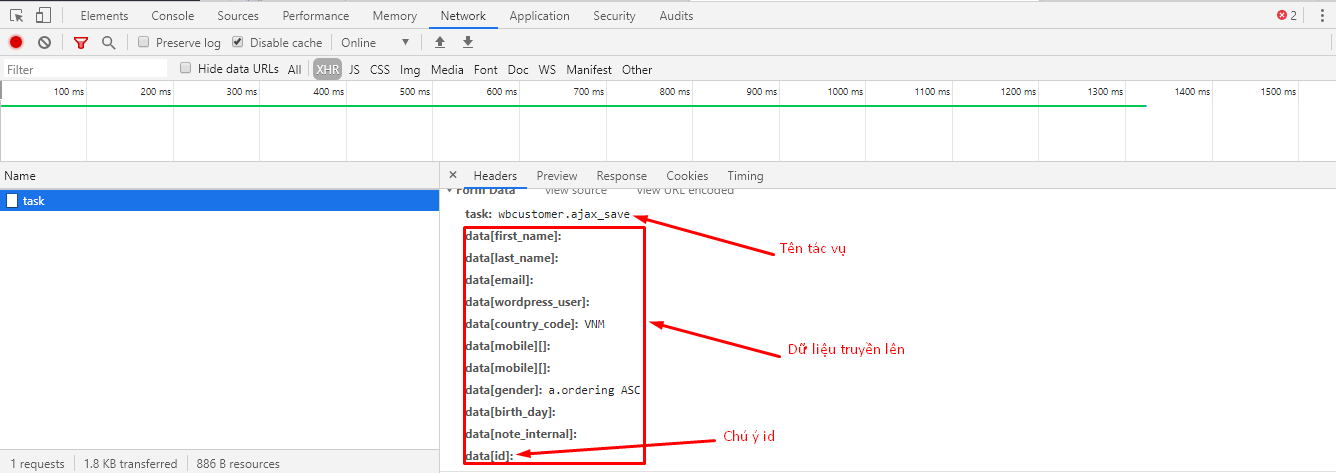Clear the network log

45,42
